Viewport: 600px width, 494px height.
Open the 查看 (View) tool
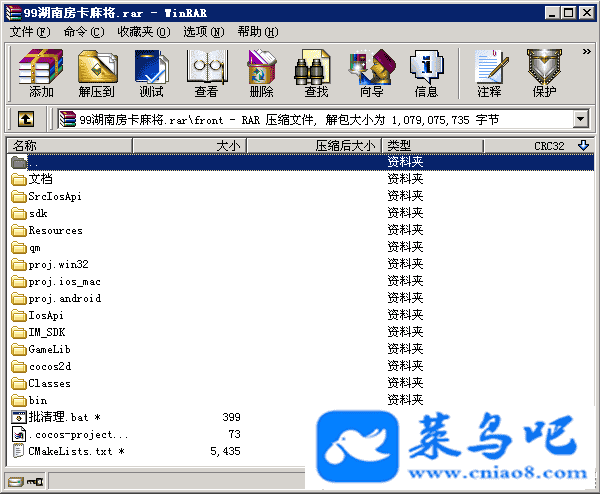(x=206, y=73)
